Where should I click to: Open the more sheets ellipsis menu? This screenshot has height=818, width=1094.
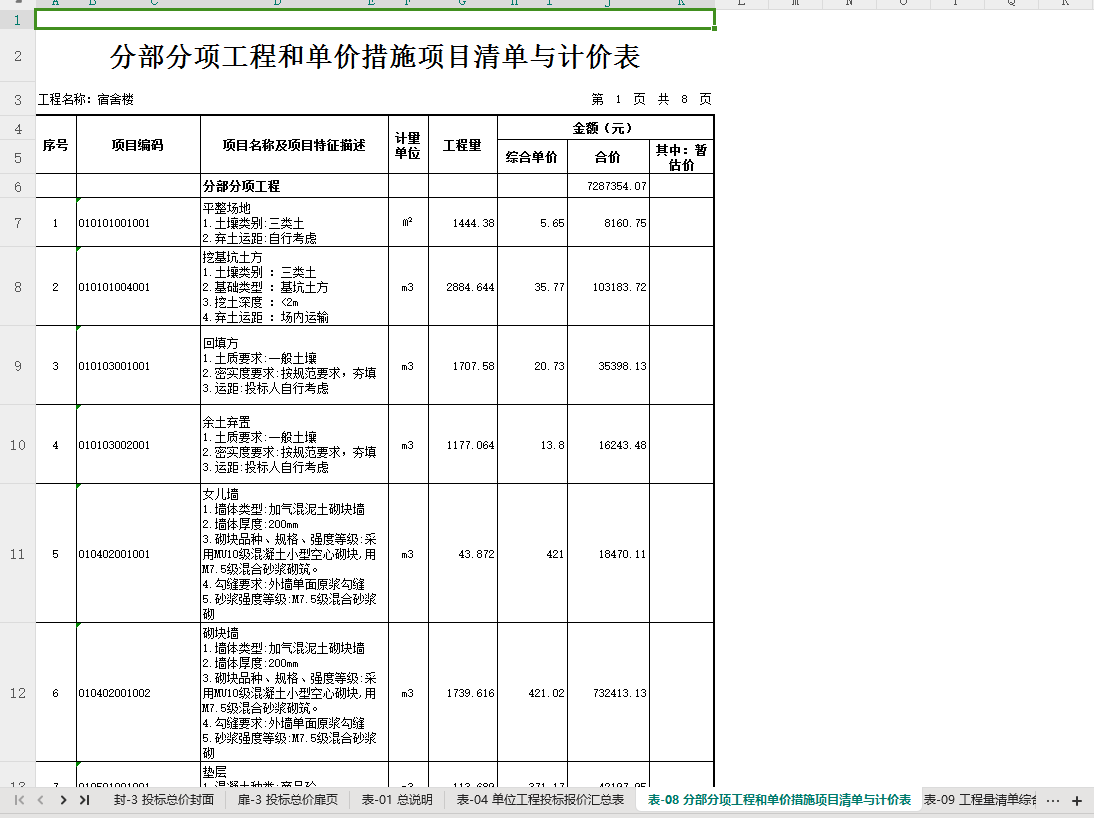1053,801
